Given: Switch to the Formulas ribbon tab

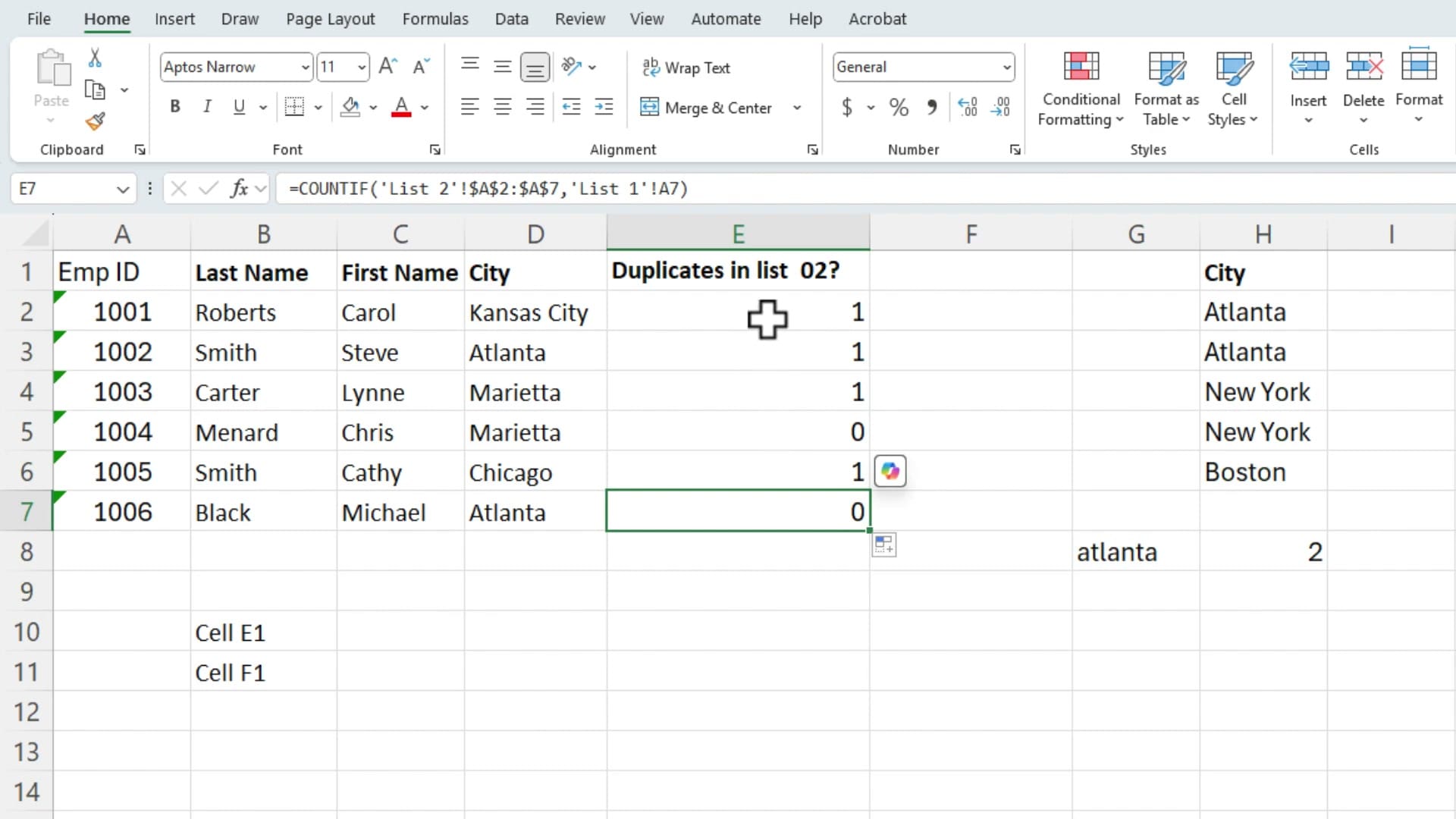Looking at the screenshot, I should tap(435, 18).
